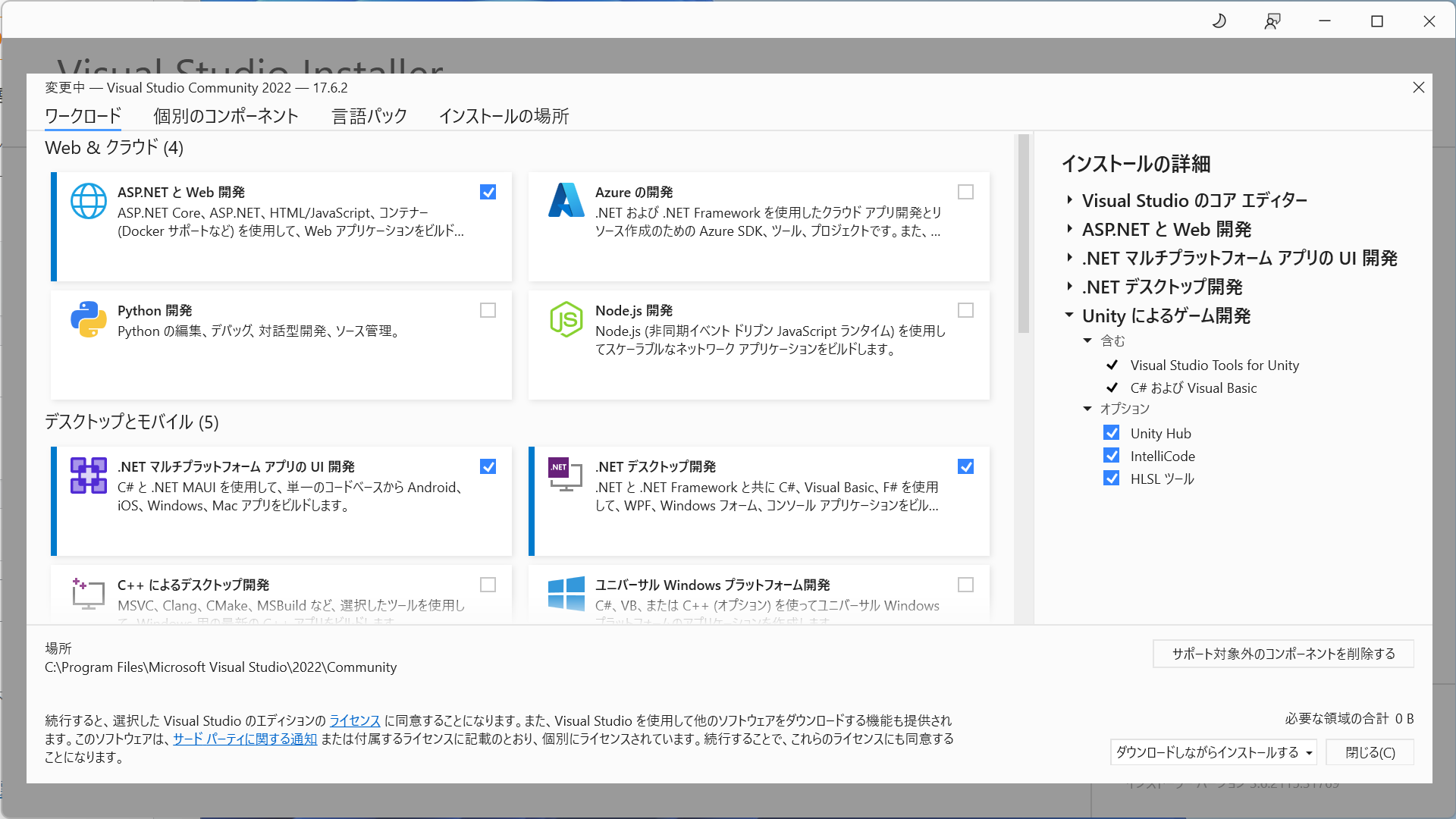Screen dimensions: 1456x819
Task: Click the ASP.NET globe icon
Action: 89,201
